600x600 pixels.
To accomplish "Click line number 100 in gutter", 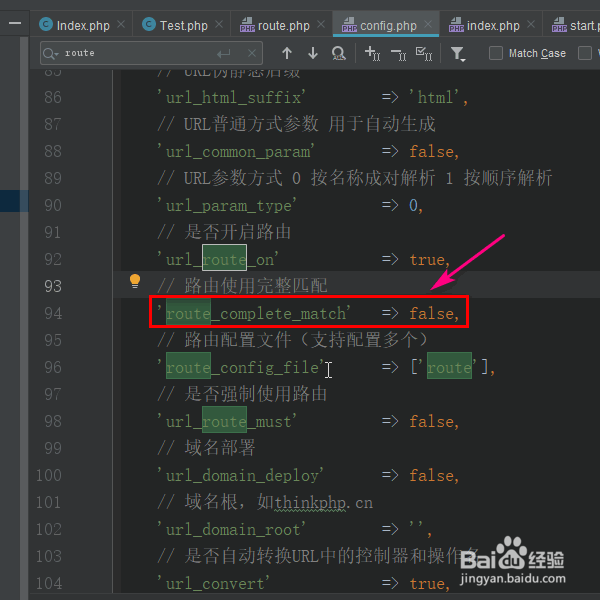I will [49, 476].
